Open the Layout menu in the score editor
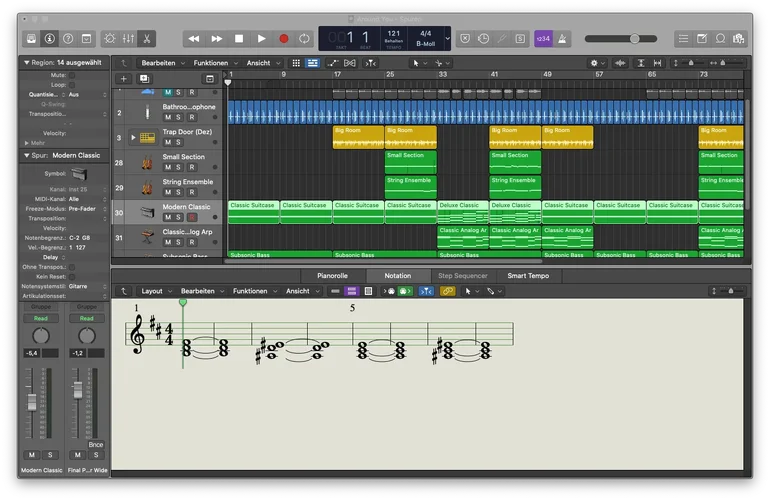This screenshot has width=770, height=500. 152,291
